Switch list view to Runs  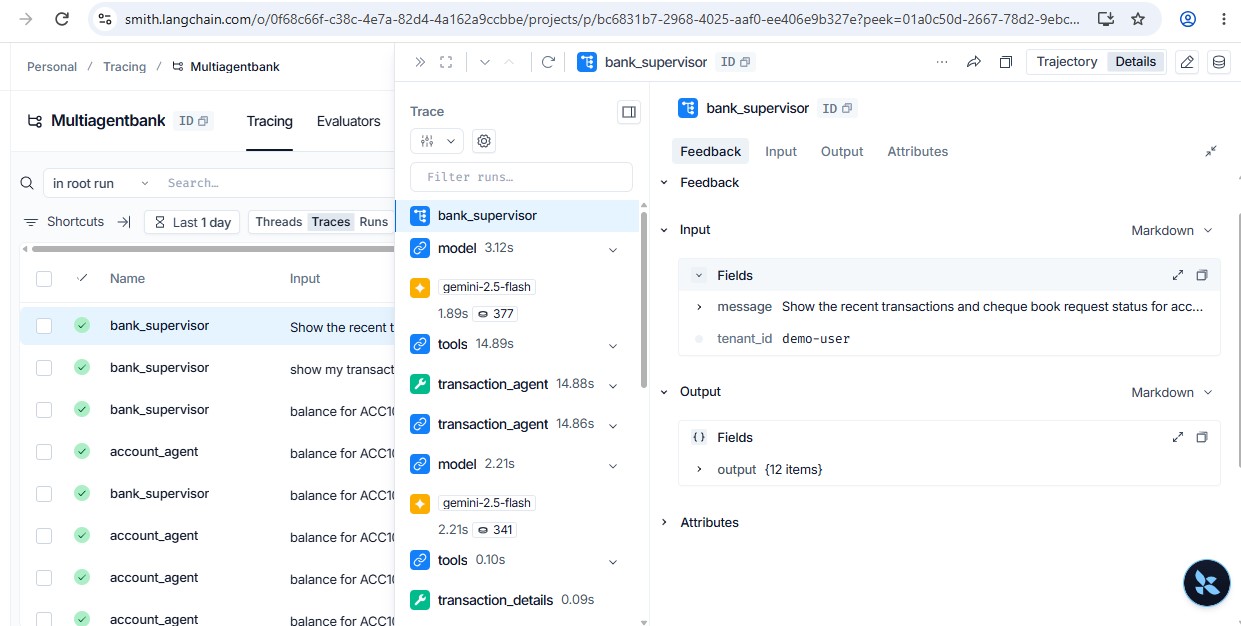pos(374,222)
